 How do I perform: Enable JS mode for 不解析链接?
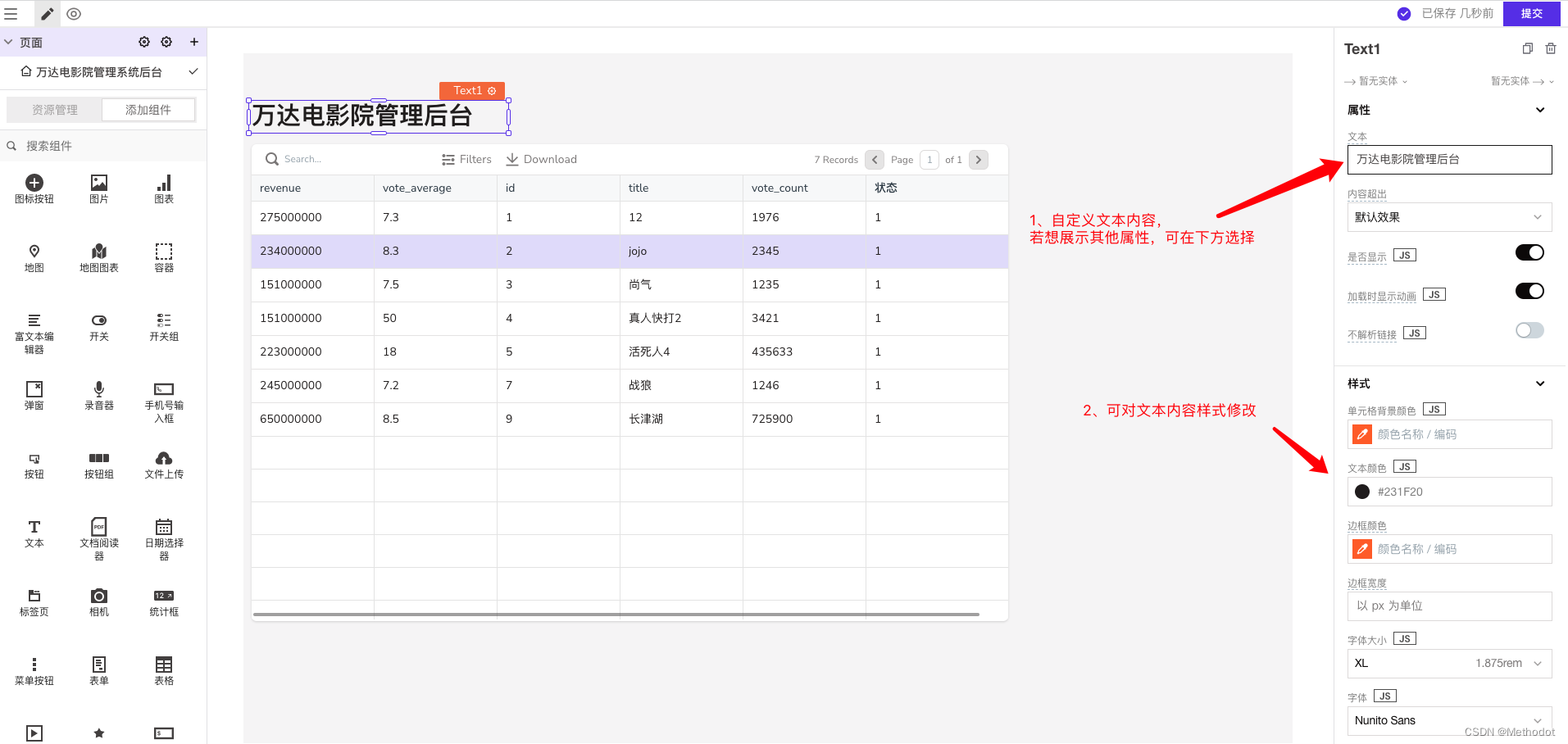tap(1415, 333)
